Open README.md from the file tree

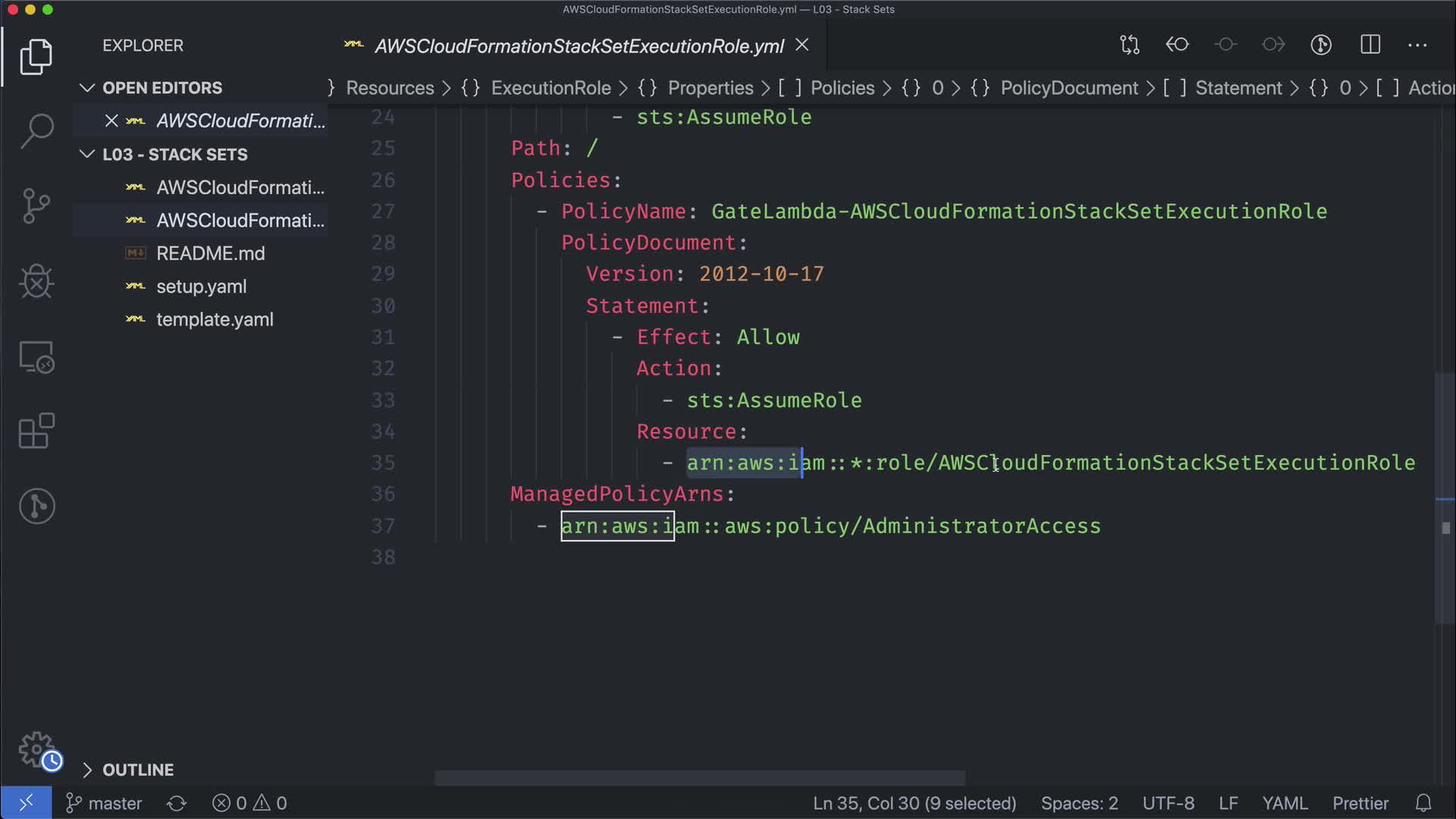[210, 253]
